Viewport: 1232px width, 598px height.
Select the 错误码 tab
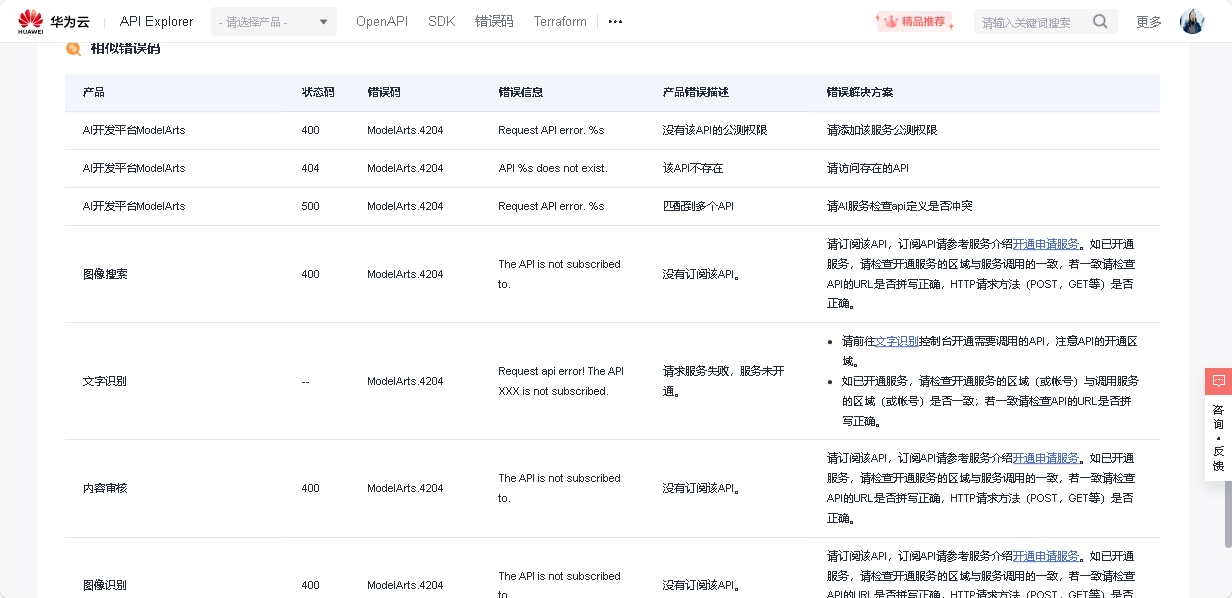[494, 21]
